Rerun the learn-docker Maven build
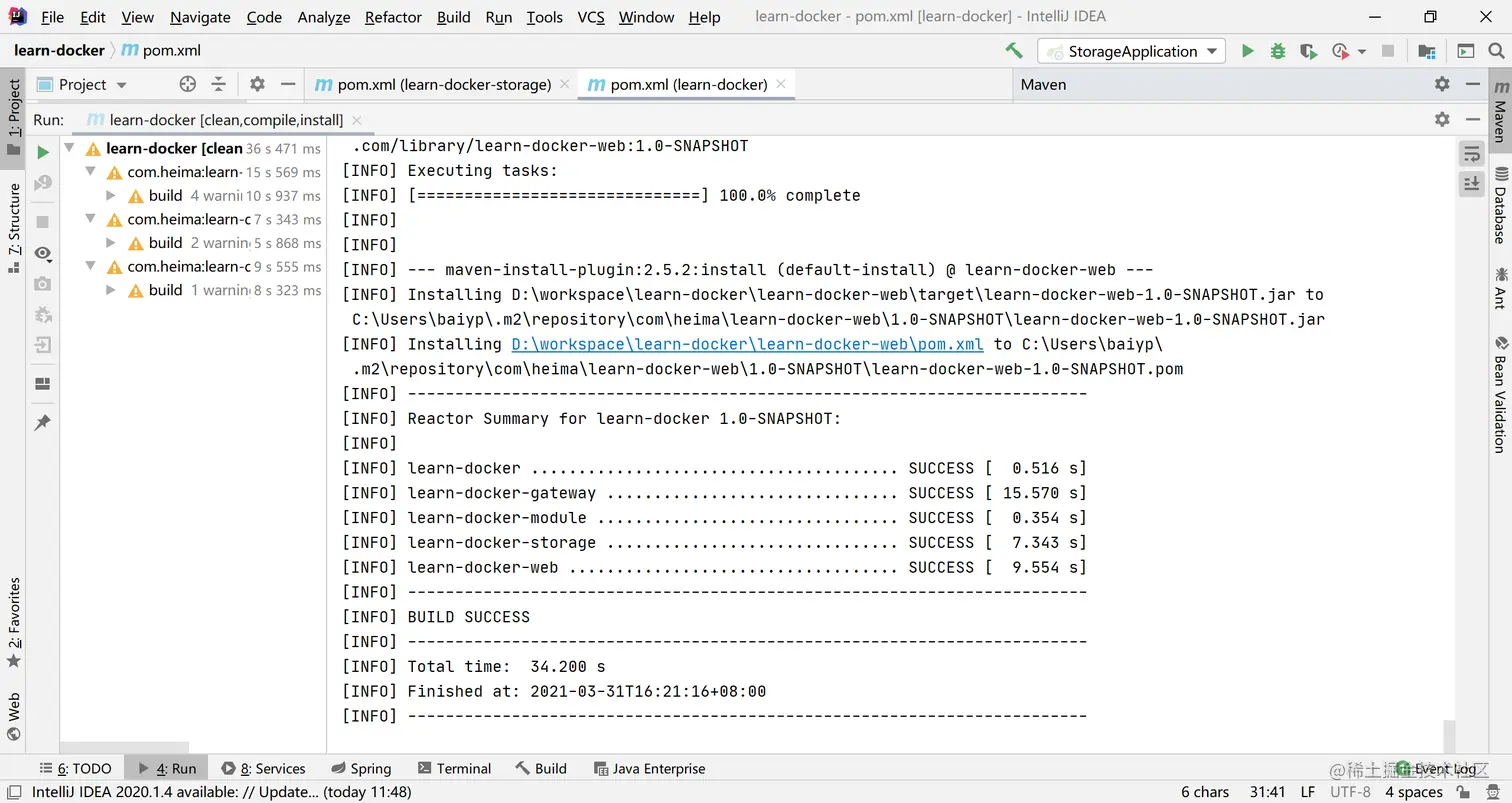 pos(41,152)
